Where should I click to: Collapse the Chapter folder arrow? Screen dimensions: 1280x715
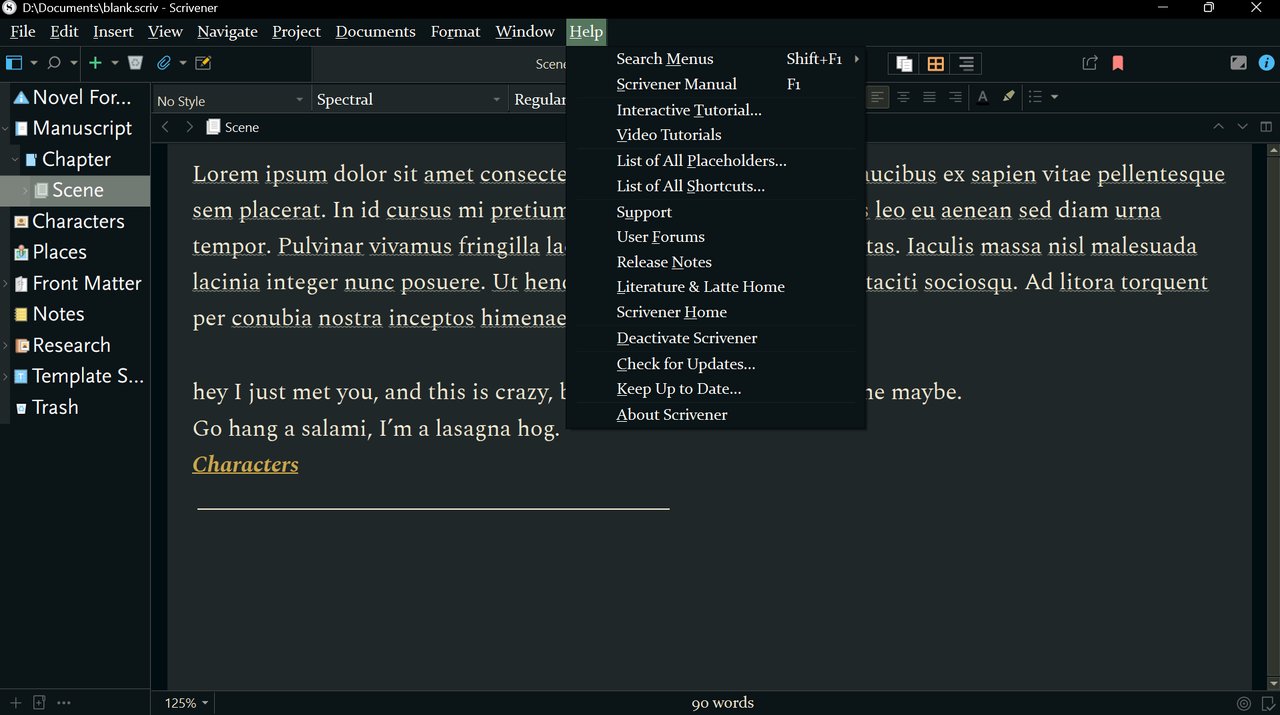point(15,159)
